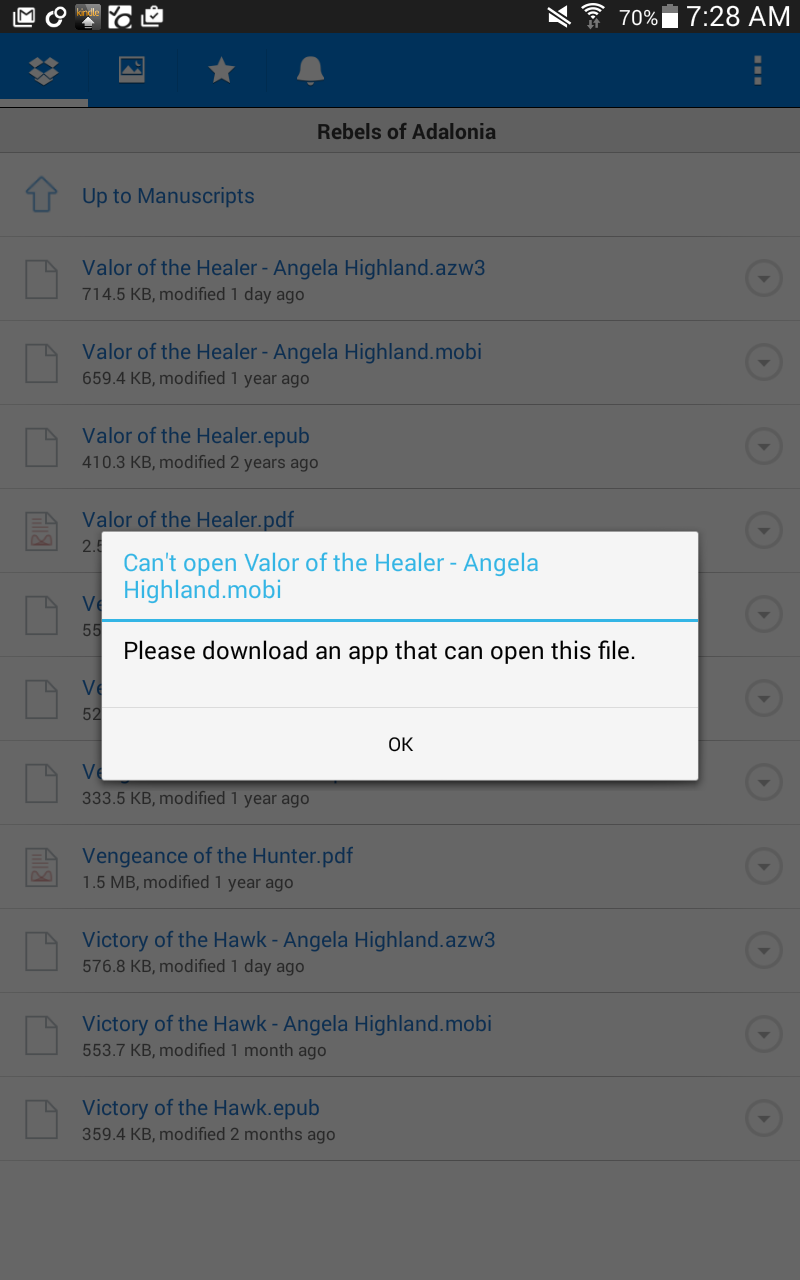Expand options for Victory of the Hawk.epub
This screenshot has height=1280, width=800.
pyautogui.click(x=764, y=1119)
